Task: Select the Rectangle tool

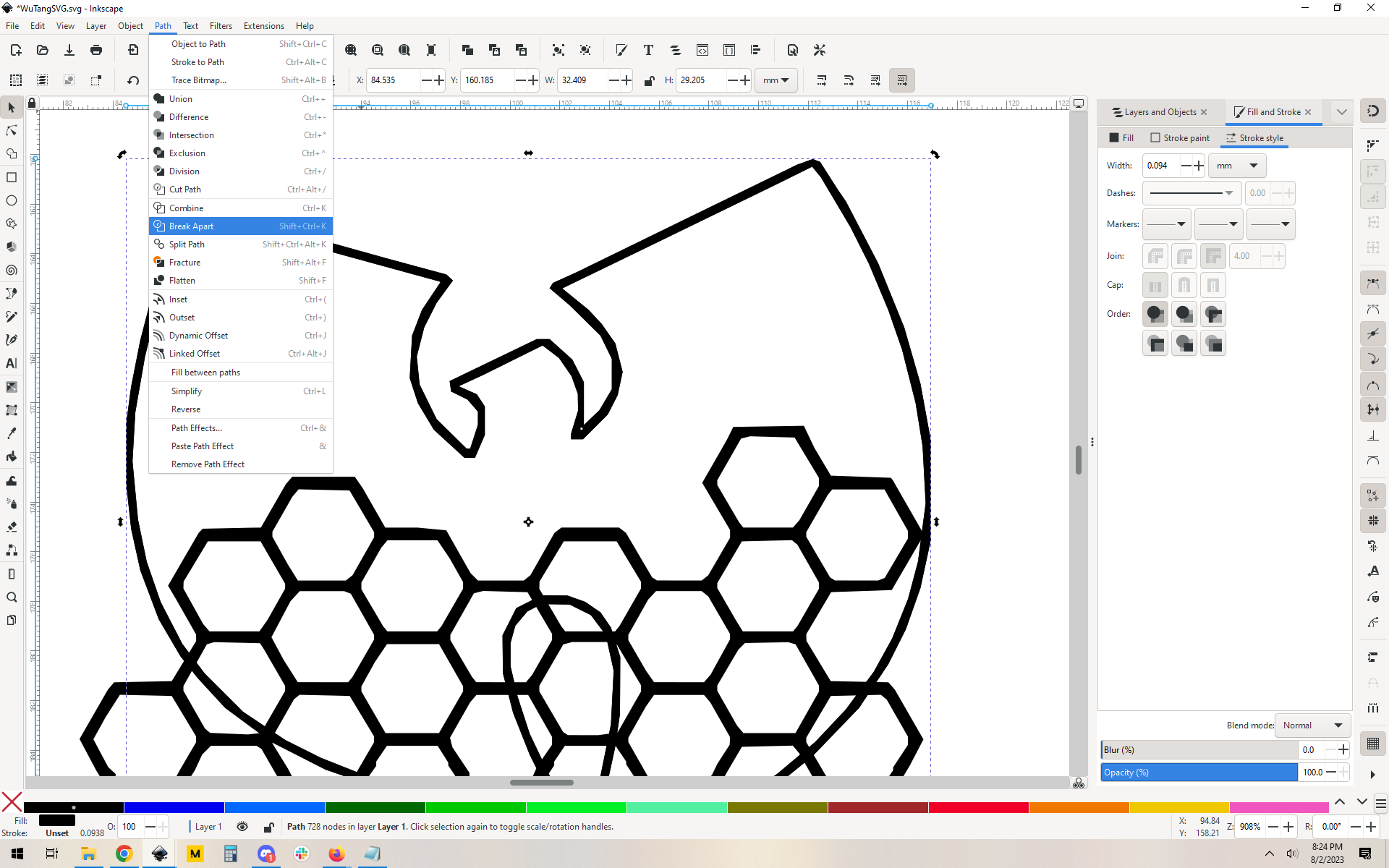Action: point(12,177)
